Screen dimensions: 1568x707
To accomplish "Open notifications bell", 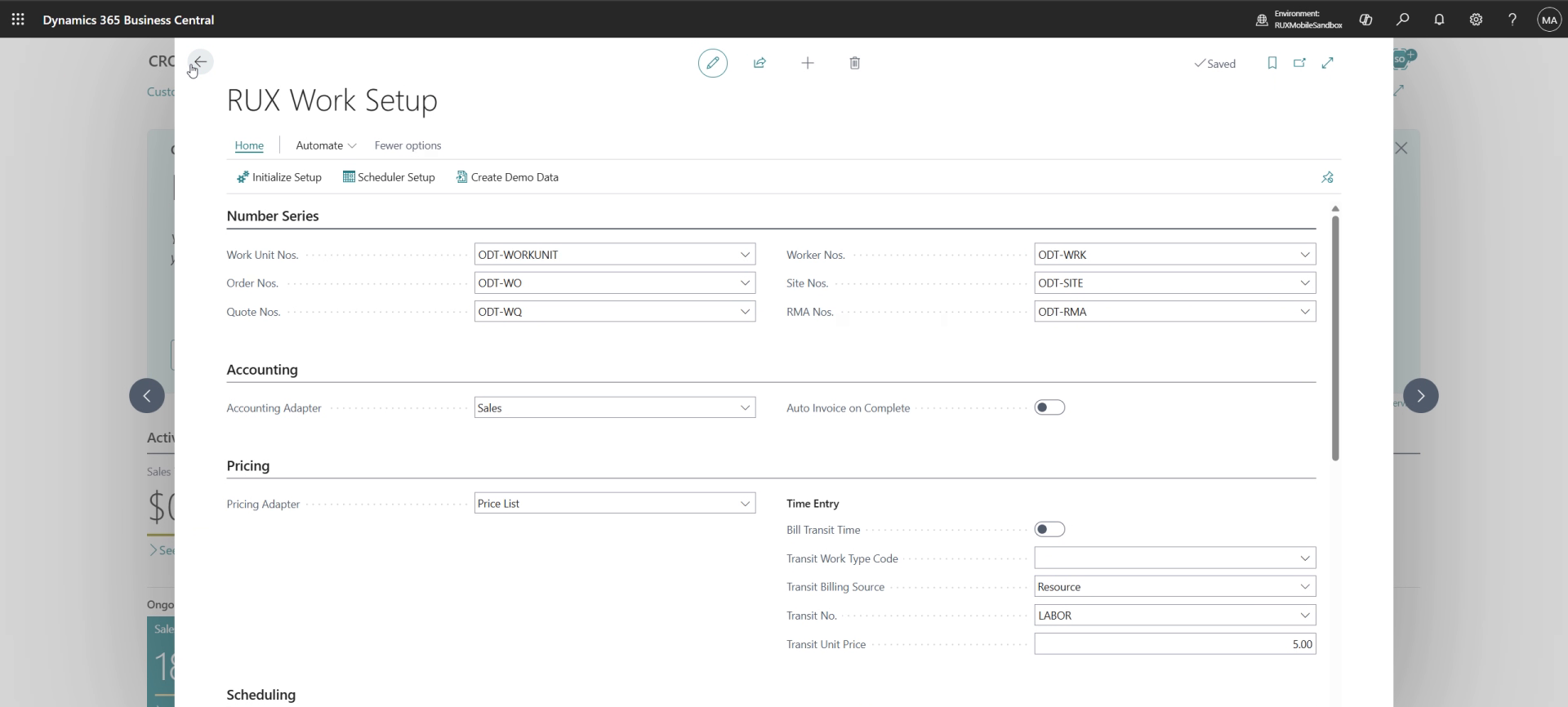I will pyautogui.click(x=1439, y=20).
